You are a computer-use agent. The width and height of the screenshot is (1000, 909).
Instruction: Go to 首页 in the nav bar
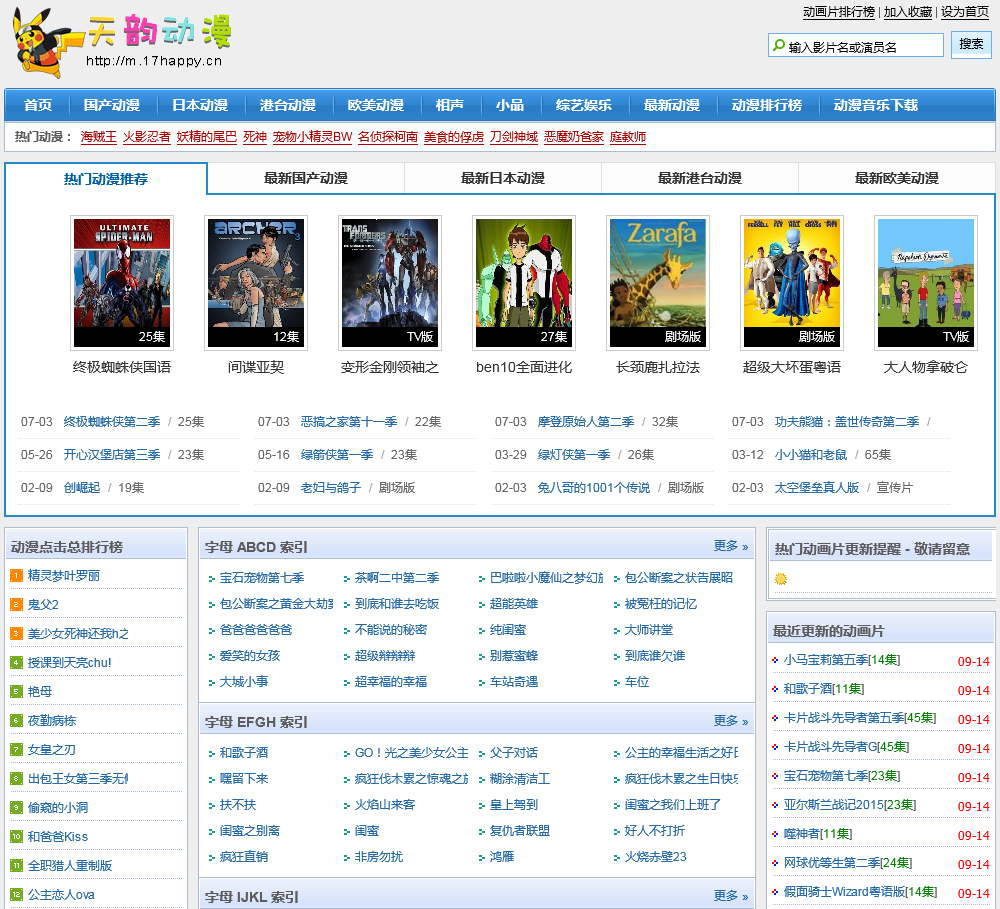point(38,105)
